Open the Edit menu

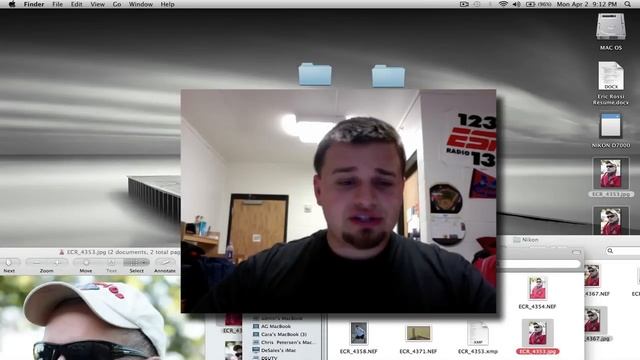pyautogui.click(x=76, y=4)
